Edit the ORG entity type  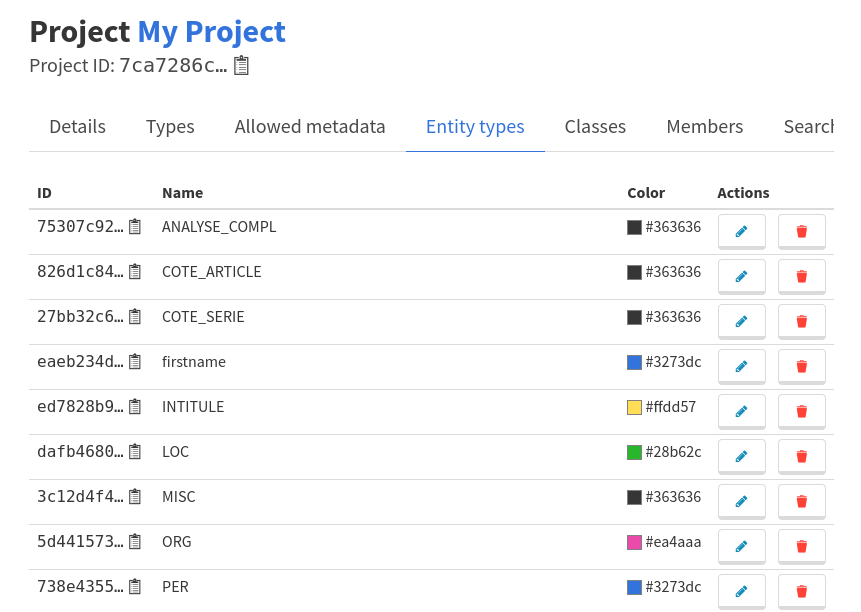tap(741, 546)
